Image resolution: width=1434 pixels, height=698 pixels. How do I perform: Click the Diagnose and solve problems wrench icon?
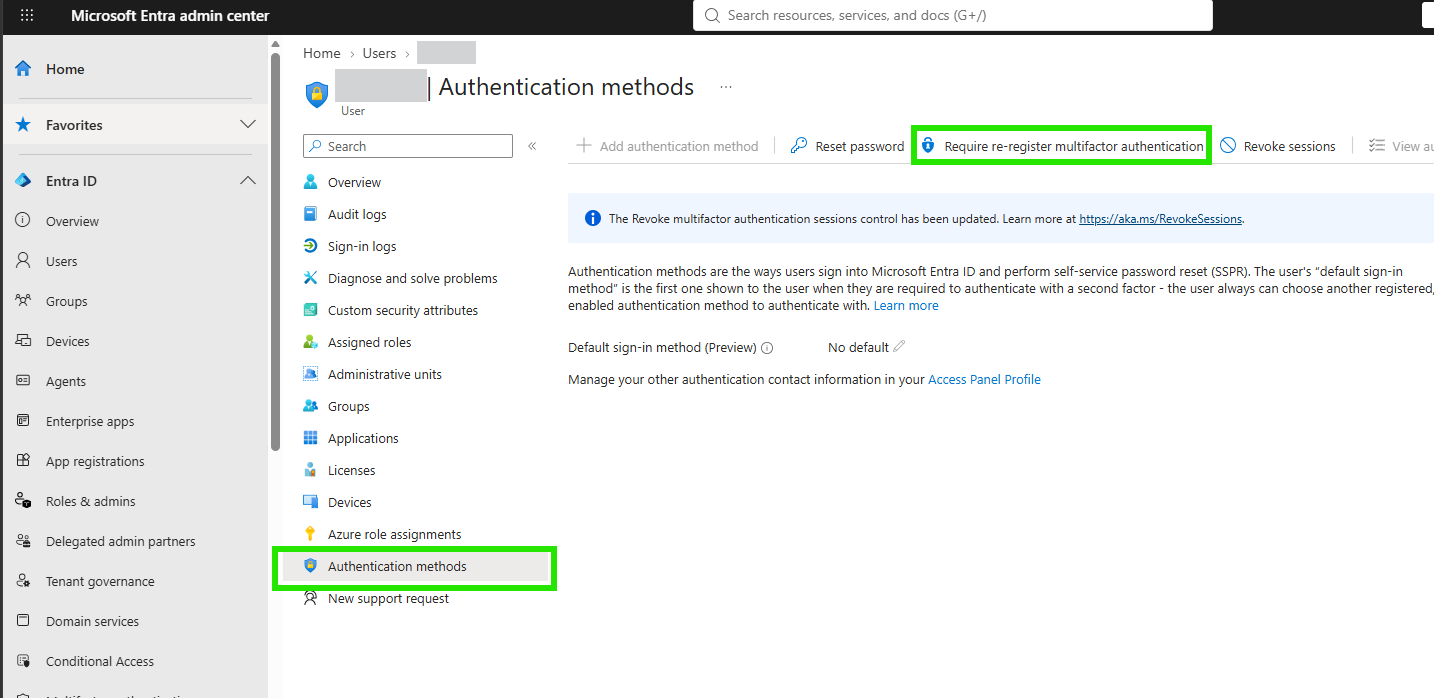(310, 278)
